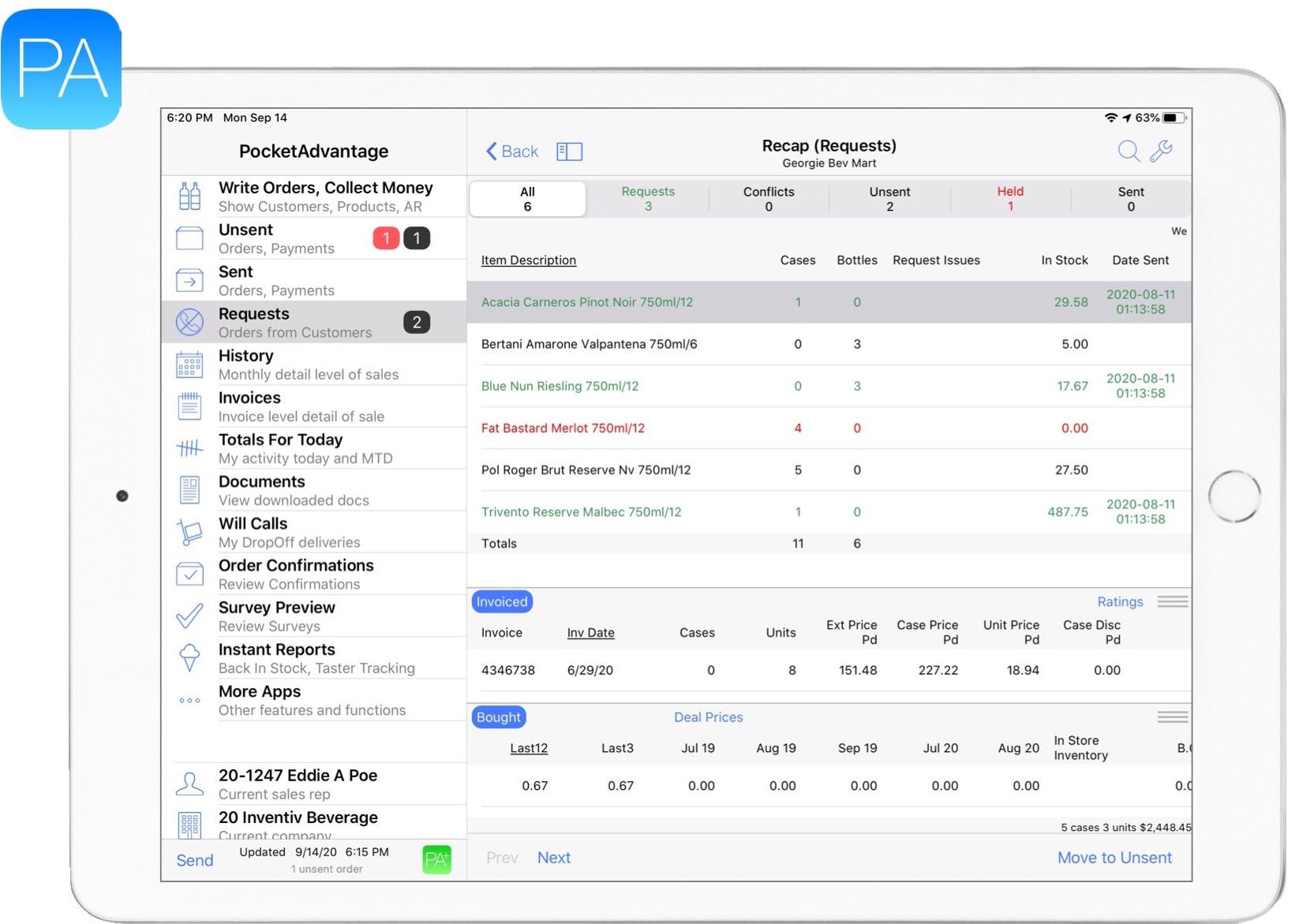
Task: Click Will Calls hand truck icon
Action: point(189,532)
